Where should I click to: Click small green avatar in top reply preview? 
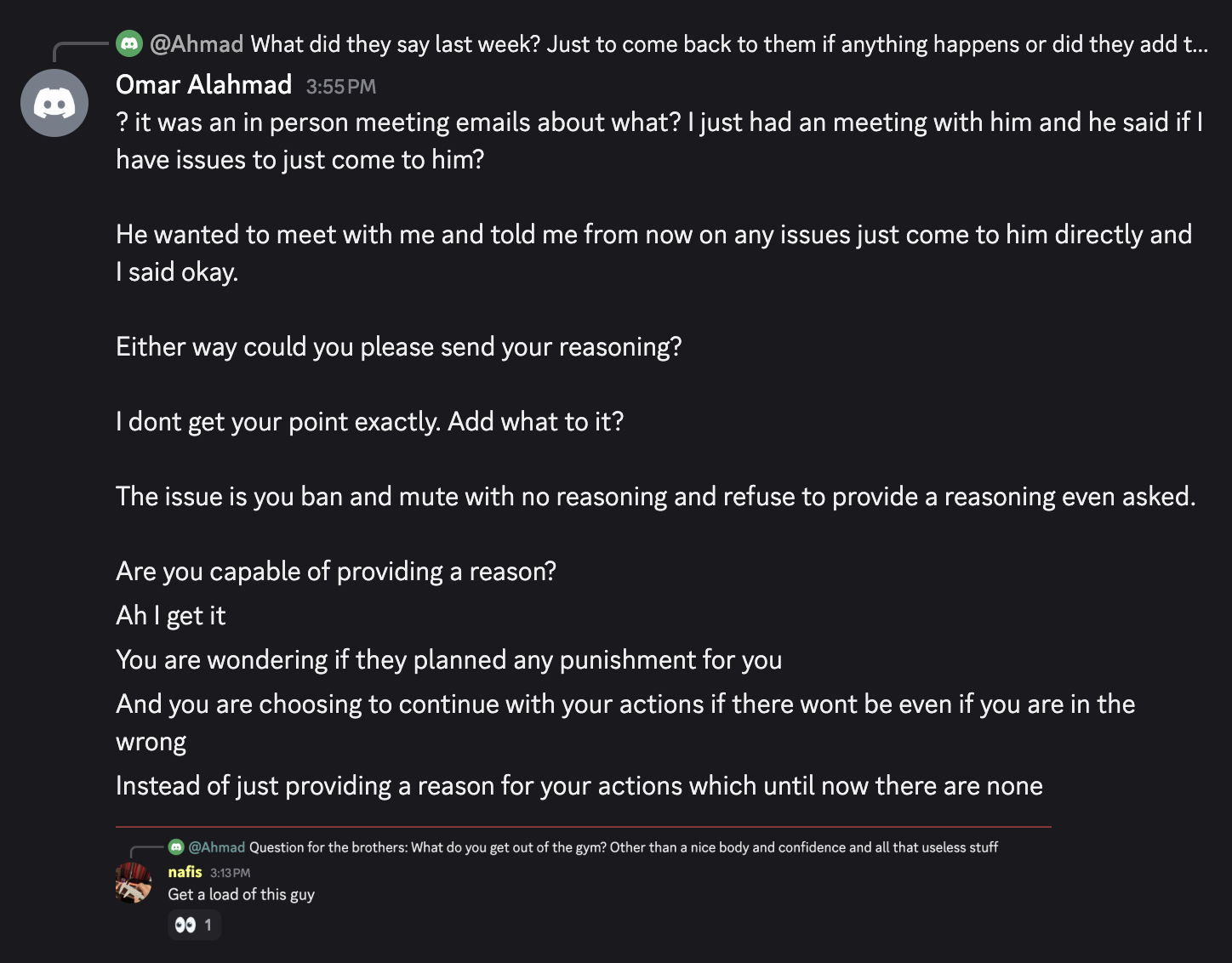point(129,43)
